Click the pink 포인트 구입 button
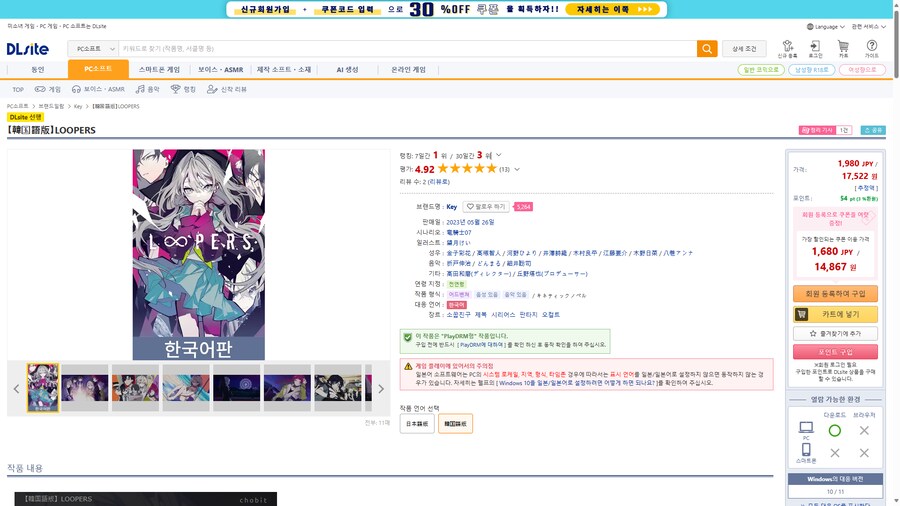This screenshot has width=900, height=506. coord(835,352)
